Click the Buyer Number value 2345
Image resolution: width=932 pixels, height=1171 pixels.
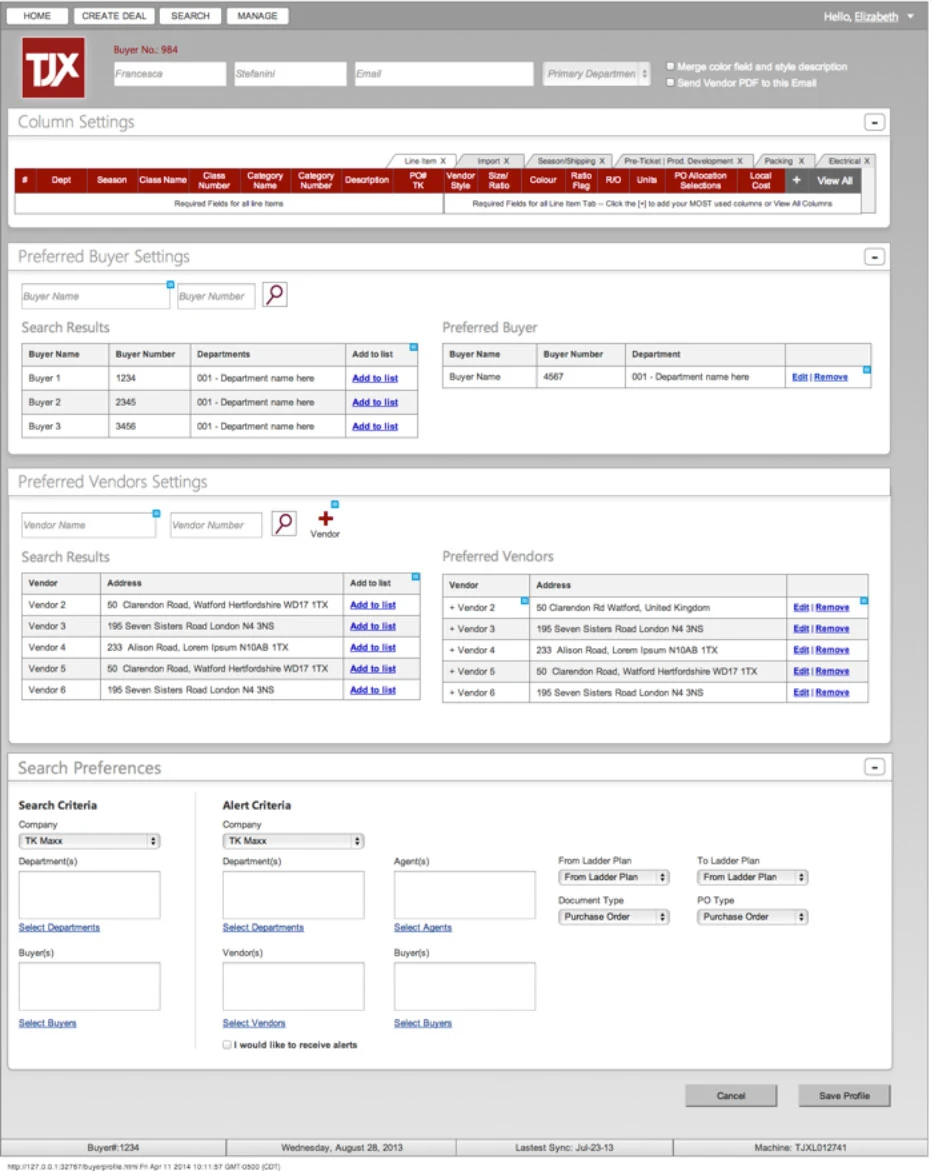point(125,403)
